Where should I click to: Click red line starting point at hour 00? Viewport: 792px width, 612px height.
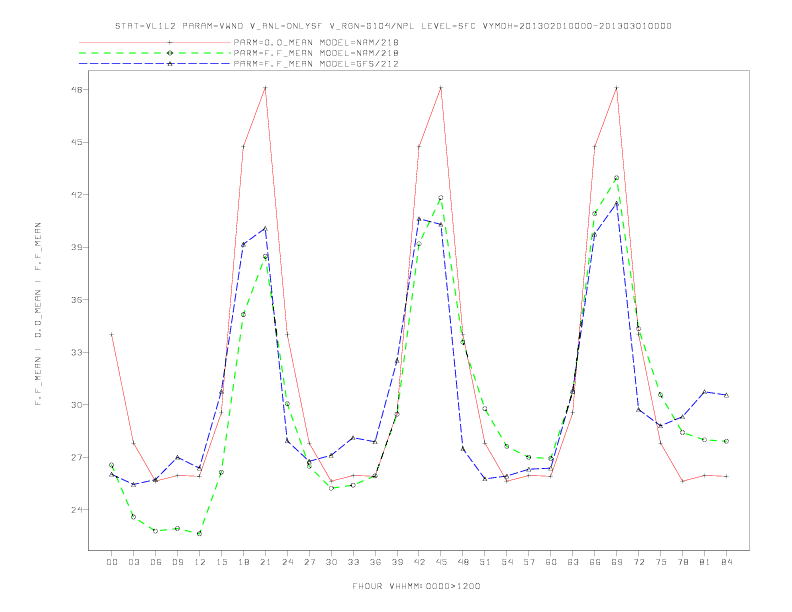pos(112,334)
